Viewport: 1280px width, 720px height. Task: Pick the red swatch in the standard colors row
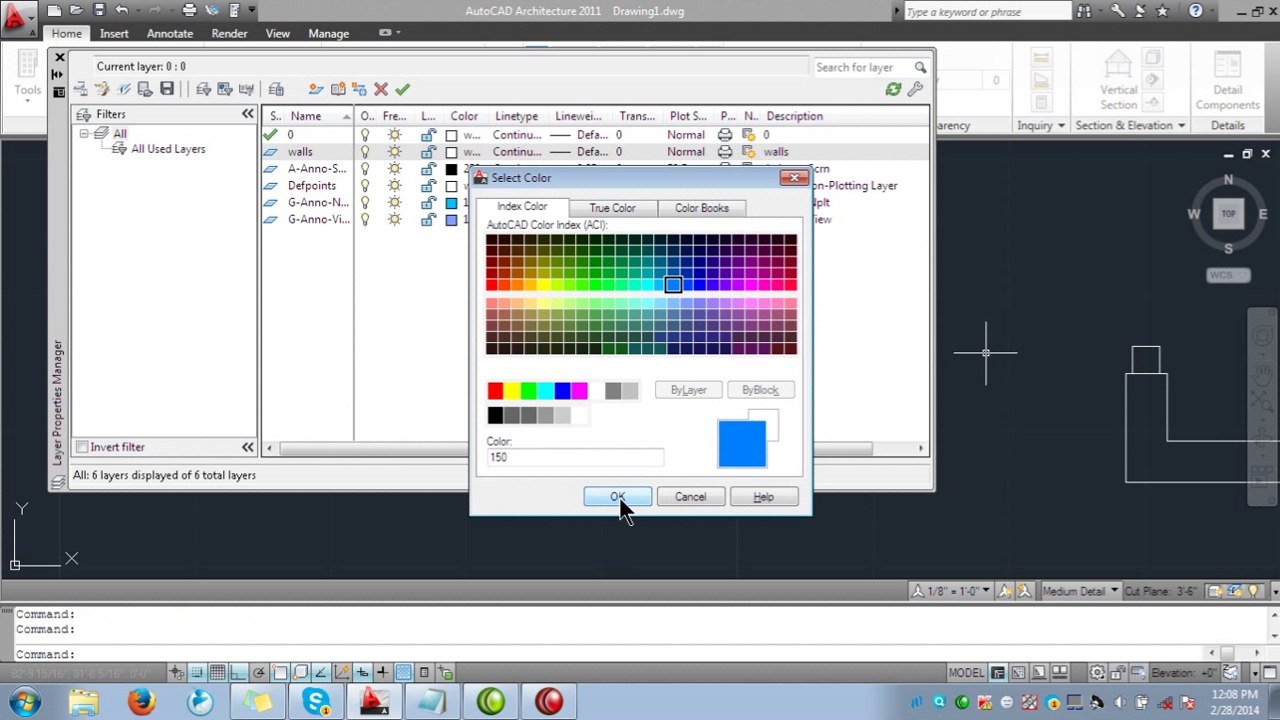pos(495,391)
